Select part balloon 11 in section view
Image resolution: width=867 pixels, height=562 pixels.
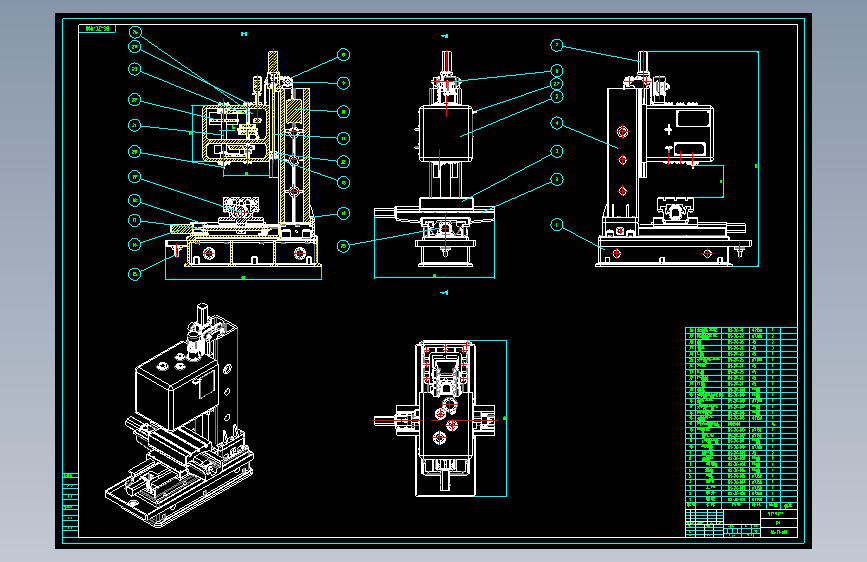[x=343, y=138]
